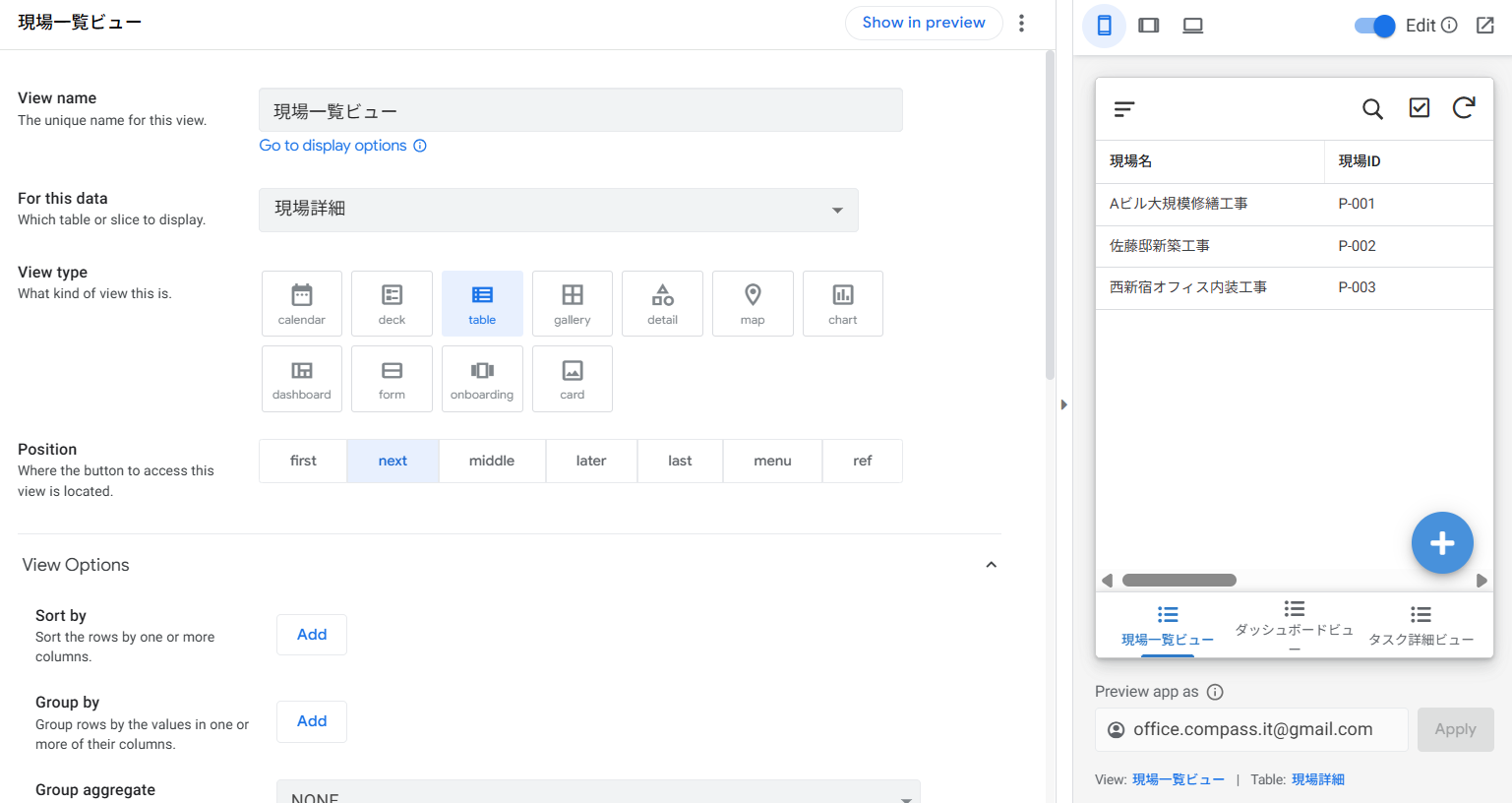Click the preview horizontal scrollbar thumb
Screen dimensions: 1512x803
[1179, 581]
